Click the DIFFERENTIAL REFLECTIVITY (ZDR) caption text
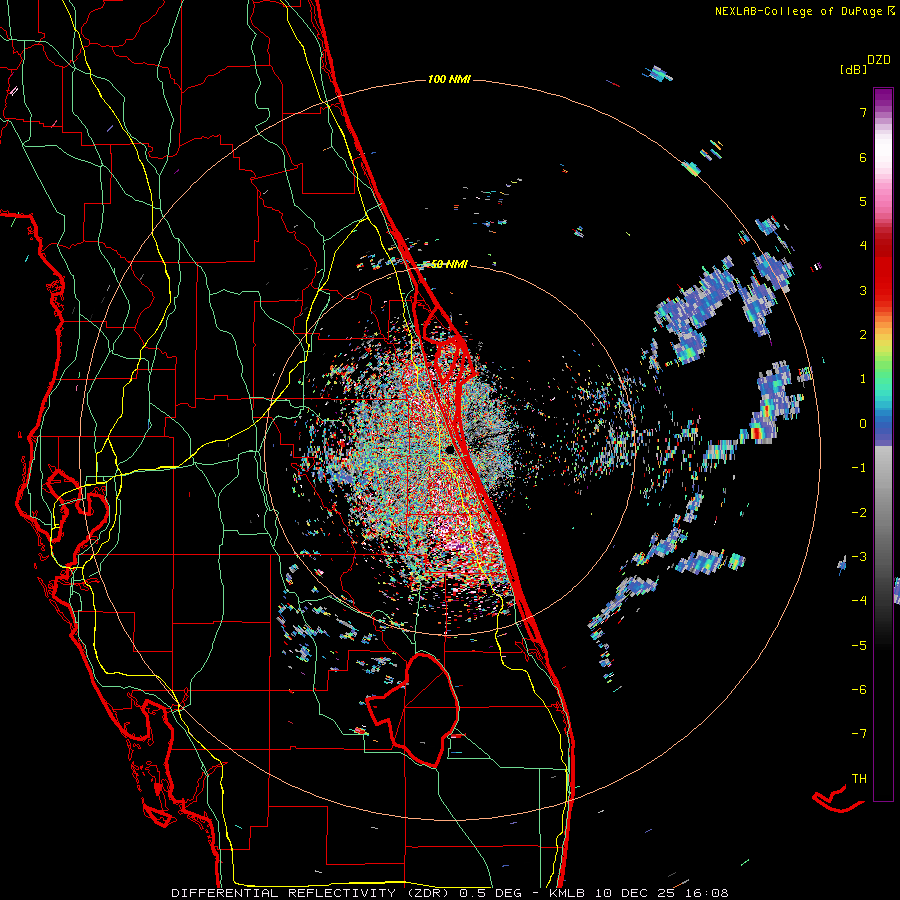Screen dimensions: 900x900 click(312, 893)
